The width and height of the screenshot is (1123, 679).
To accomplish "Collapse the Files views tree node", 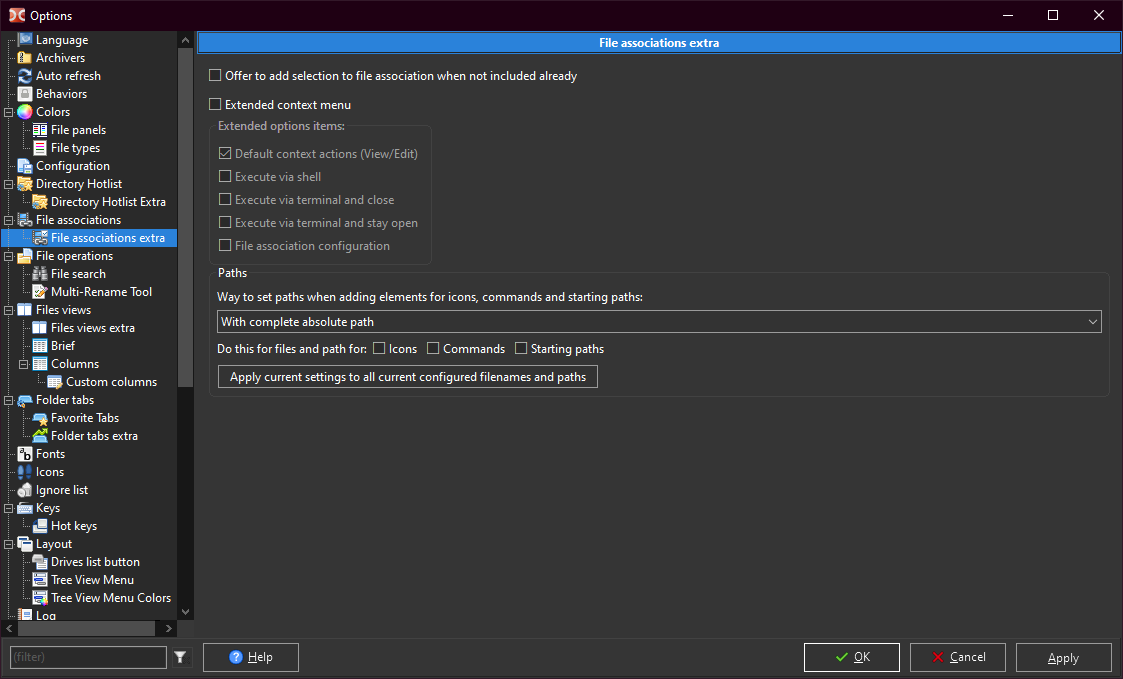I will click(9, 310).
